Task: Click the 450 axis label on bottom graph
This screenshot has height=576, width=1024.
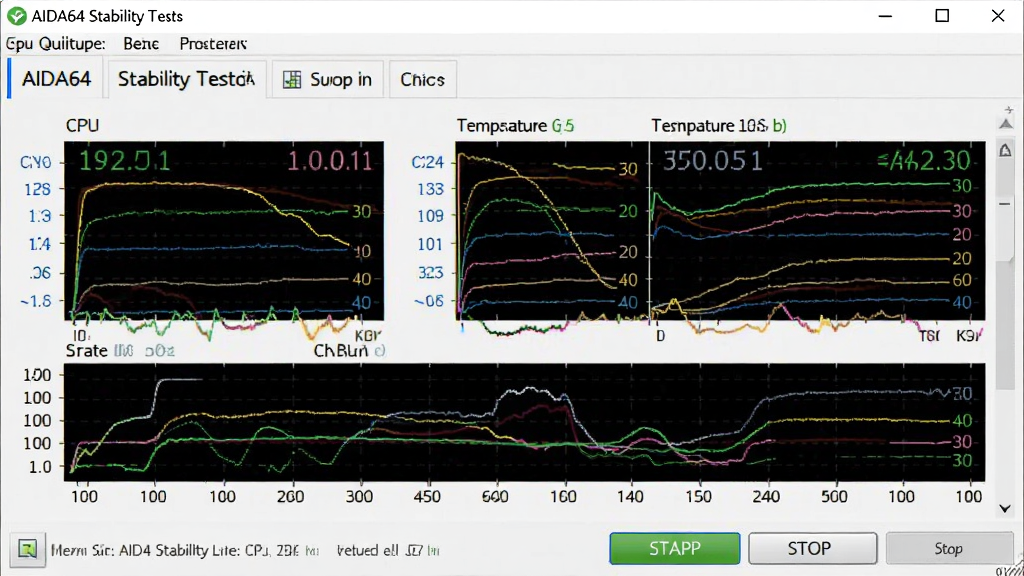Action: pos(426,496)
